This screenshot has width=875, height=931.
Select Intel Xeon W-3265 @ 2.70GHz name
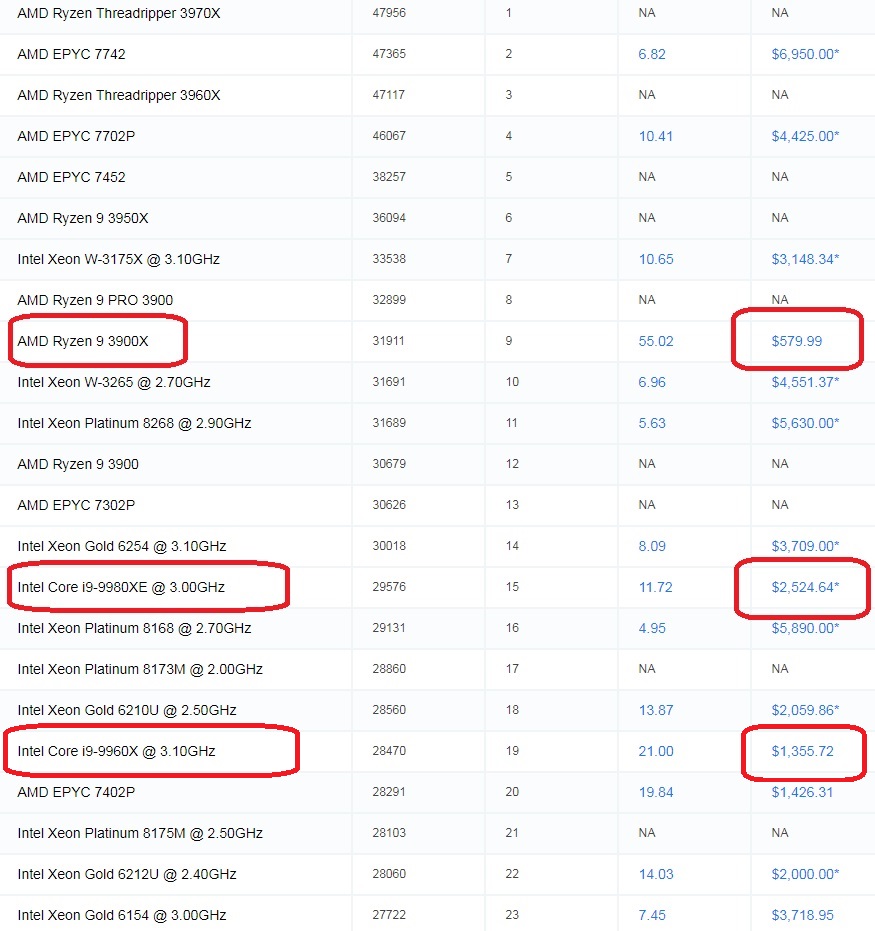114,382
